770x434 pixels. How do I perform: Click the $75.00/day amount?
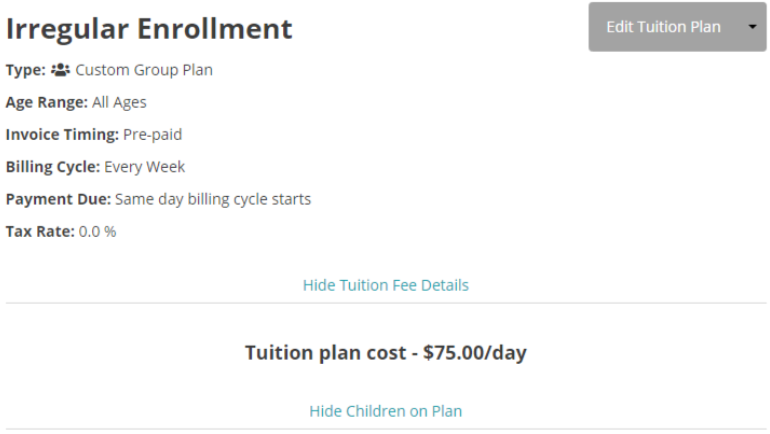click(x=475, y=353)
